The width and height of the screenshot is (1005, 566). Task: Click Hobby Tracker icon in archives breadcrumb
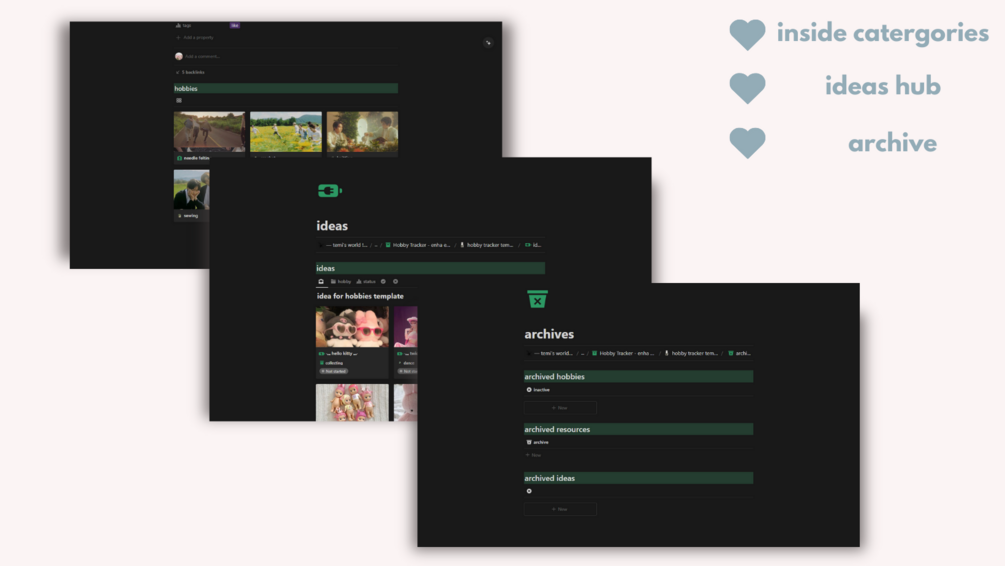[x=594, y=353]
